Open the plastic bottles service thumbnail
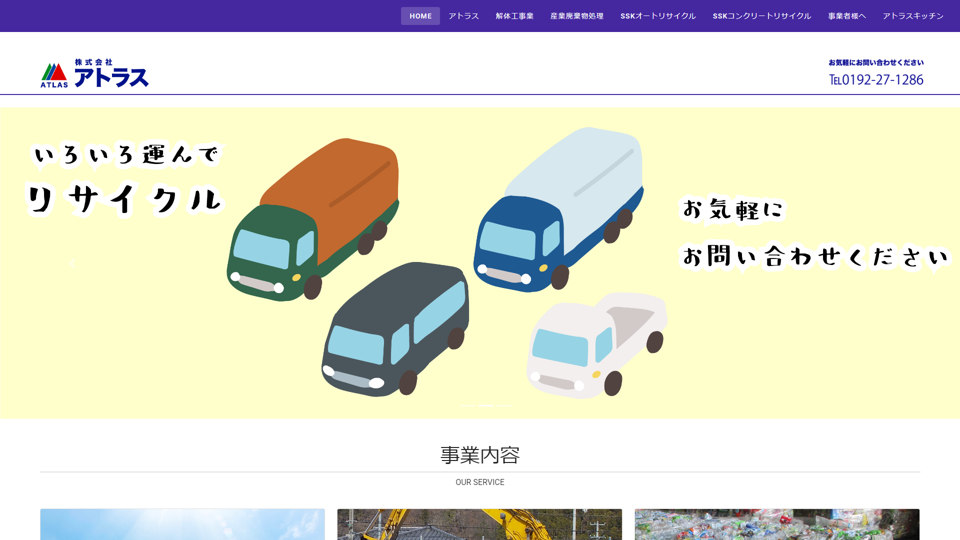The width and height of the screenshot is (960, 540). (776, 524)
